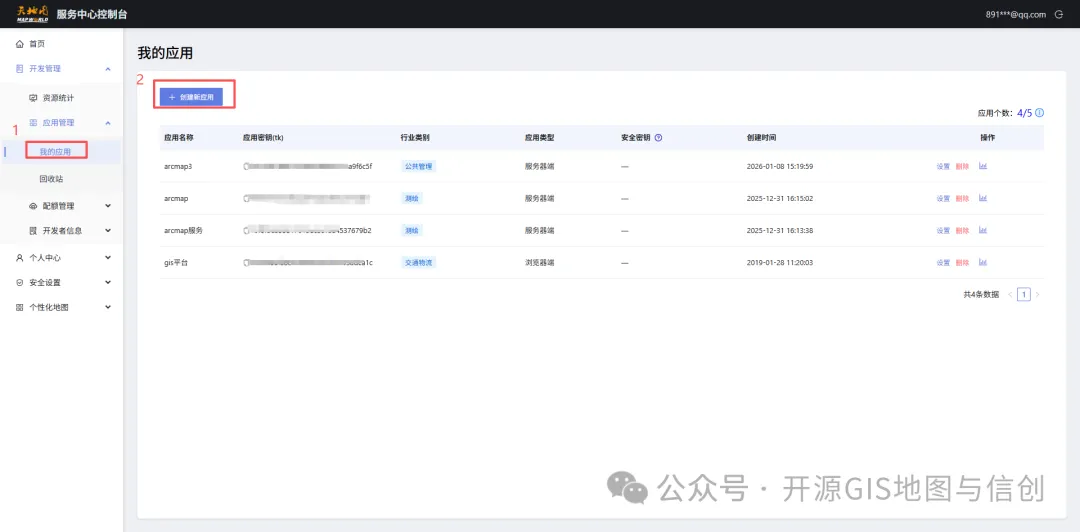This screenshot has height=532, width=1080.
Task: Open statistics chart icon for gis平台
Action: click(x=983, y=262)
